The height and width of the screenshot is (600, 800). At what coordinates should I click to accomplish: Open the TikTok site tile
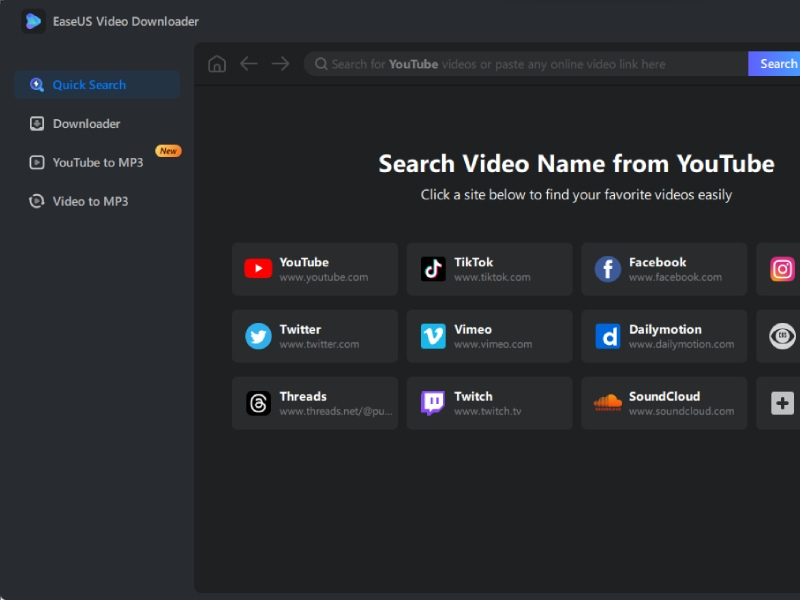pyautogui.click(x=489, y=269)
